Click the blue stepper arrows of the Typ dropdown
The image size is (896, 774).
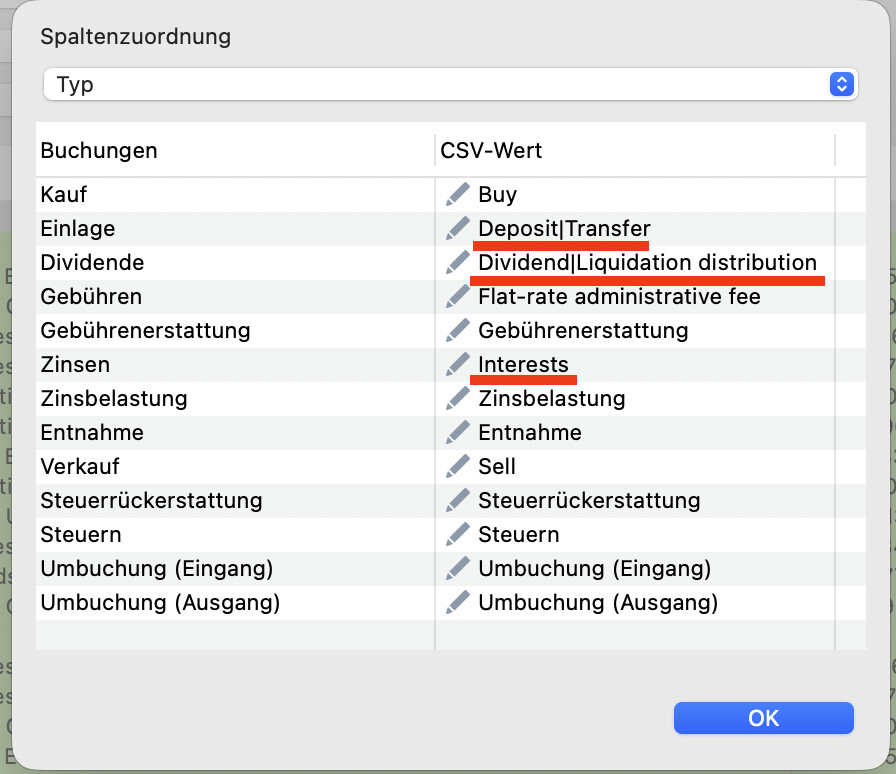pyautogui.click(x=841, y=85)
